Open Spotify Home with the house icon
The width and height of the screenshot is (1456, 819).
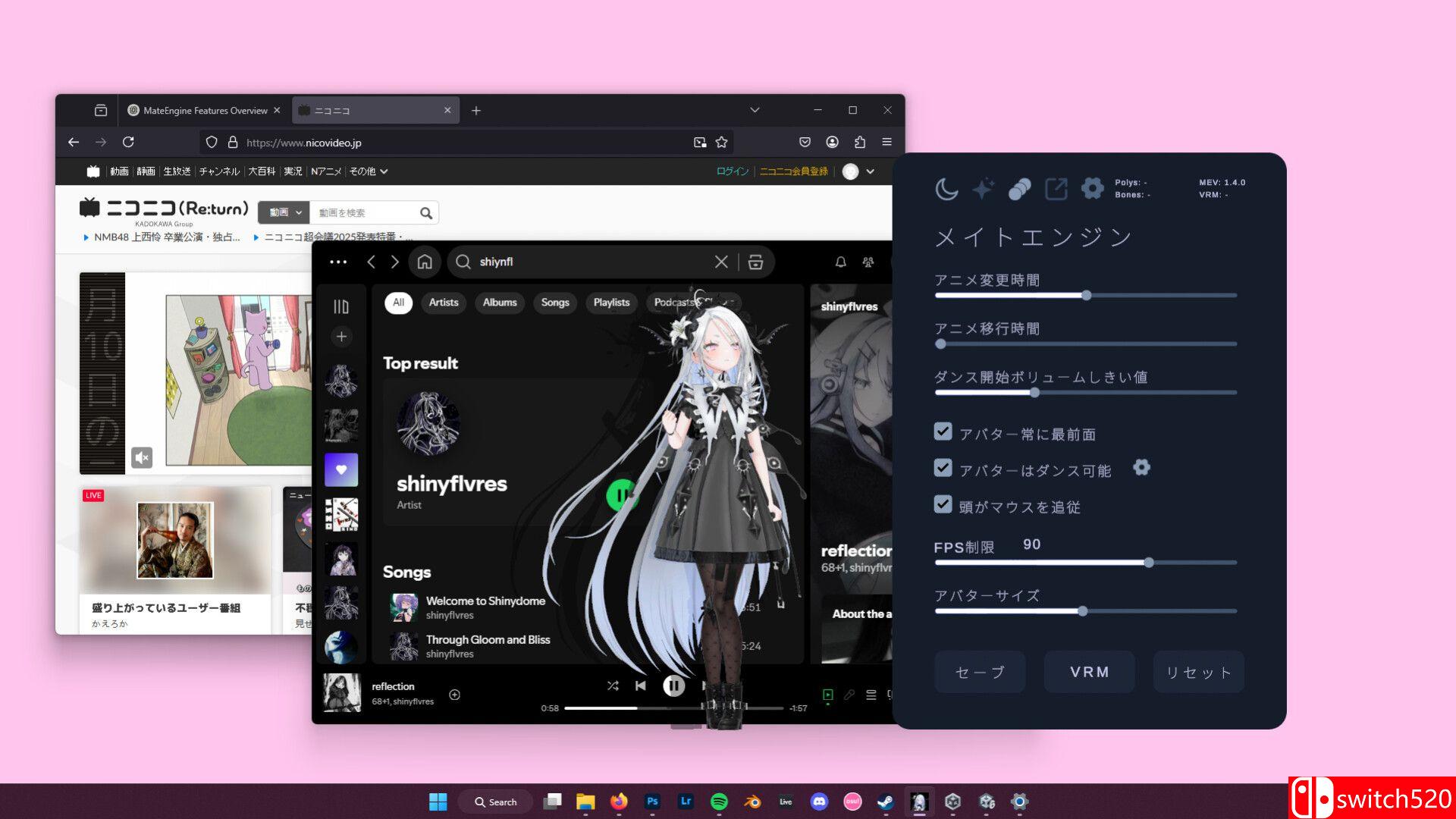[x=424, y=262]
